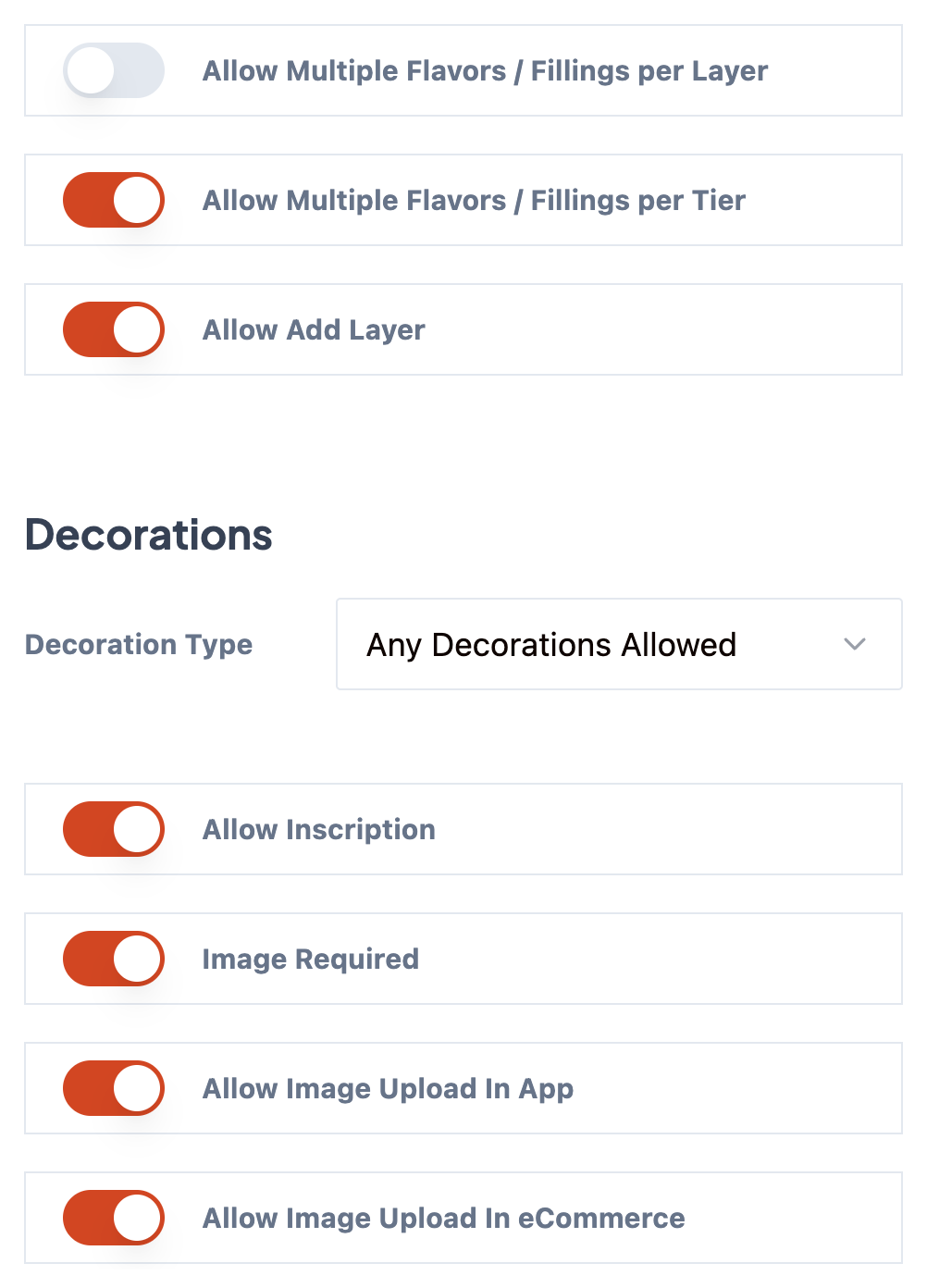Turn off the Allow Add Layer switch
Viewport: 927px width, 1288px height.
tap(114, 329)
